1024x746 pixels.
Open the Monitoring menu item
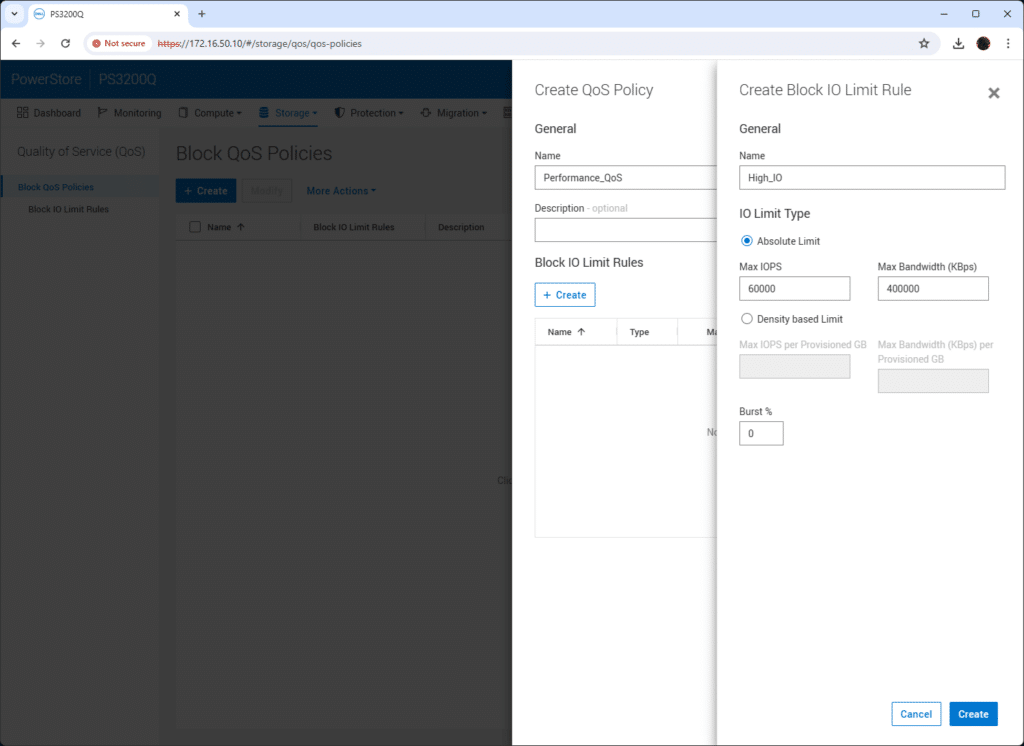click(129, 113)
